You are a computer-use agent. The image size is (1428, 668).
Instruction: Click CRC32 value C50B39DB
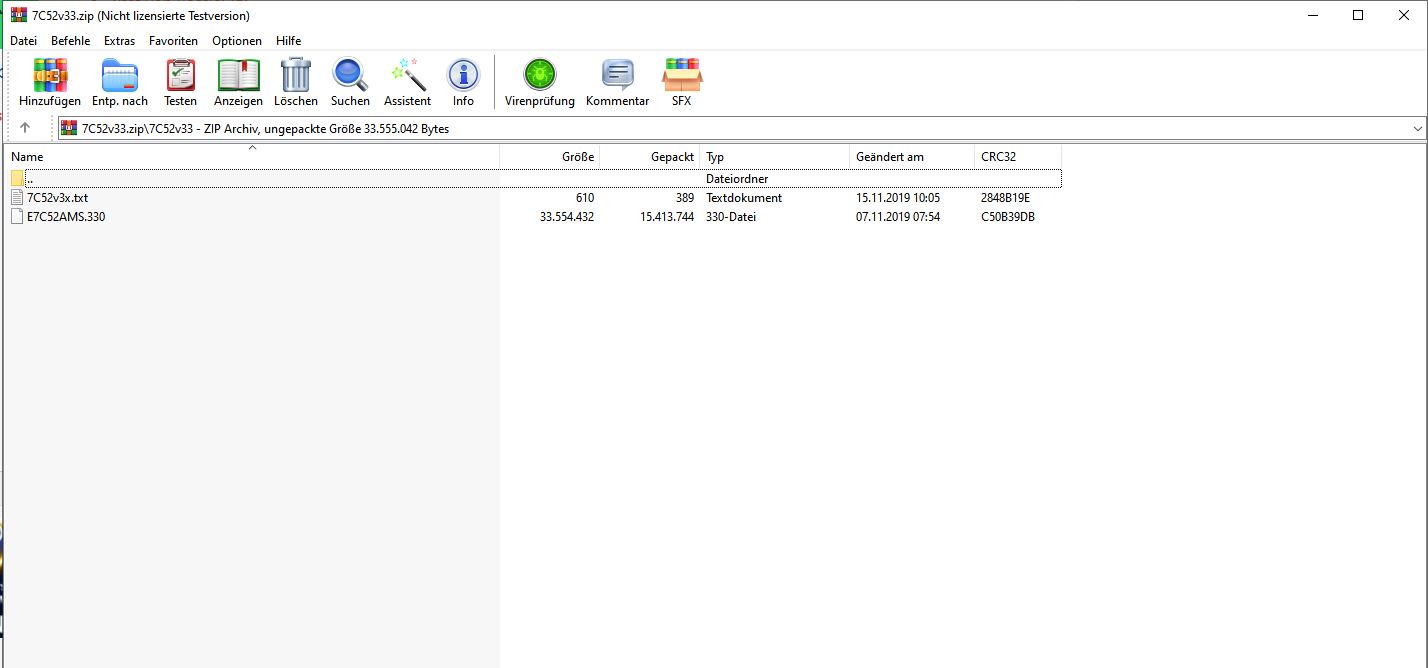point(1008,217)
